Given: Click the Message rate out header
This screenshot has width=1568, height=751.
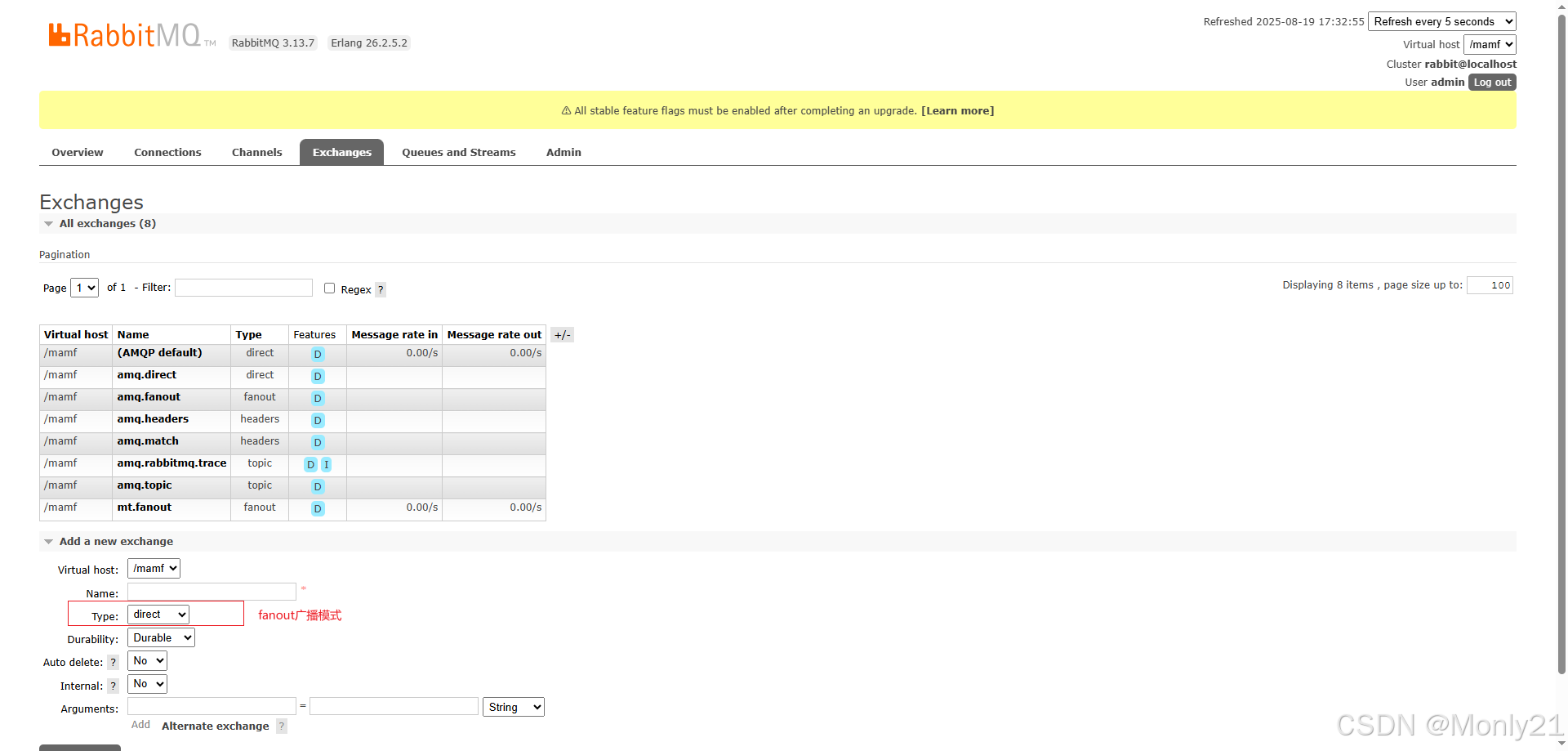Looking at the screenshot, I should tap(494, 335).
